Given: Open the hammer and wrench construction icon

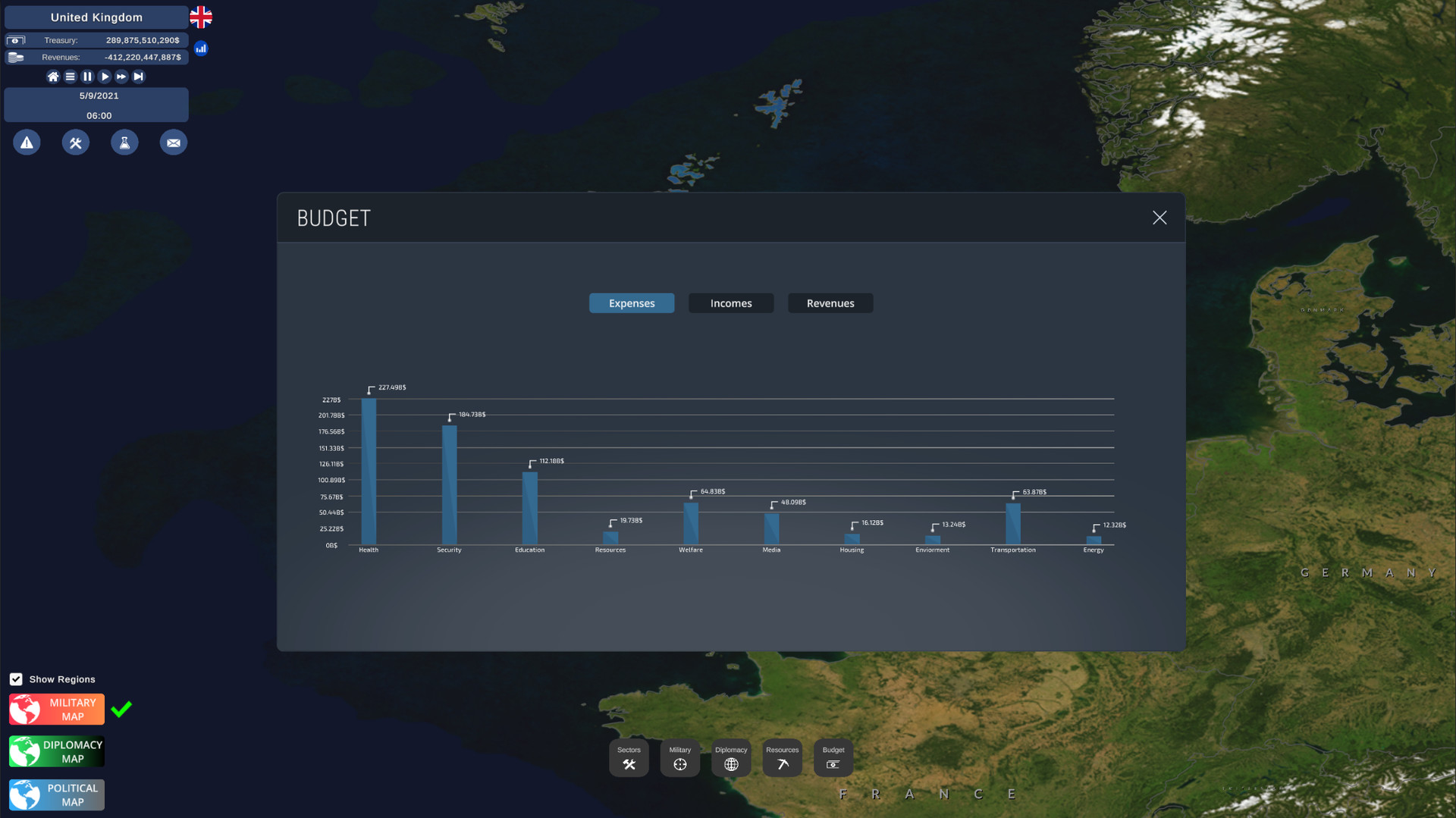Looking at the screenshot, I should click(x=76, y=143).
